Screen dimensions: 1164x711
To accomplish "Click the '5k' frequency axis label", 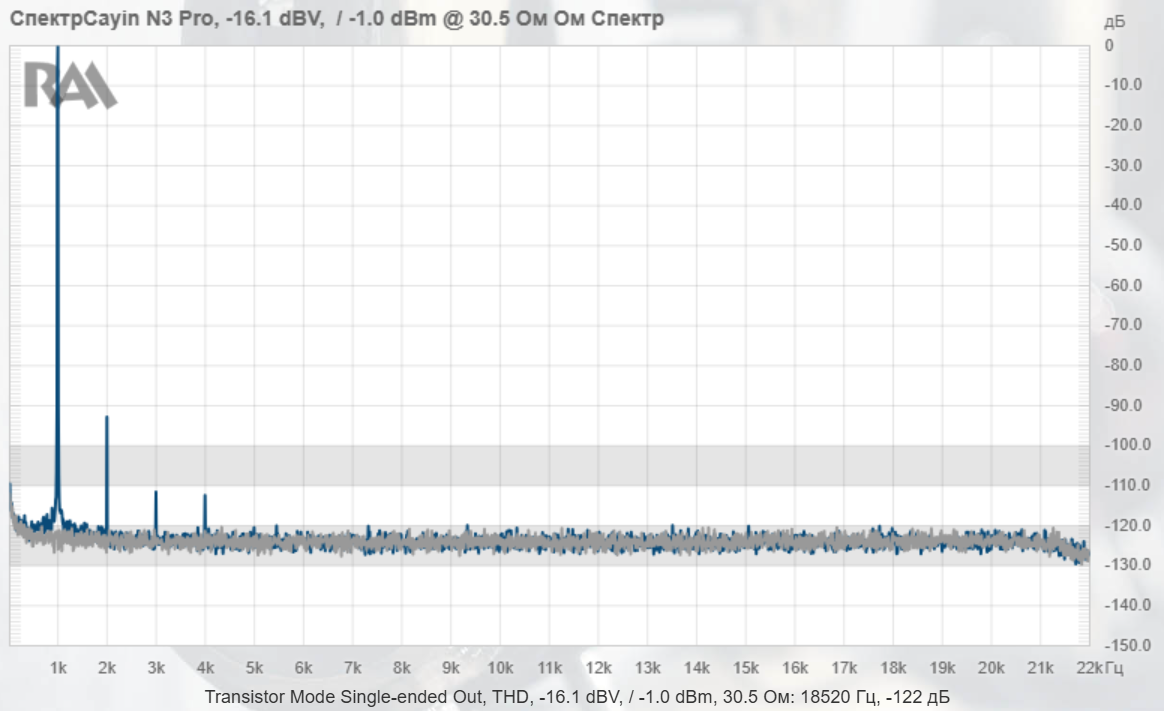I will [x=255, y=668].
